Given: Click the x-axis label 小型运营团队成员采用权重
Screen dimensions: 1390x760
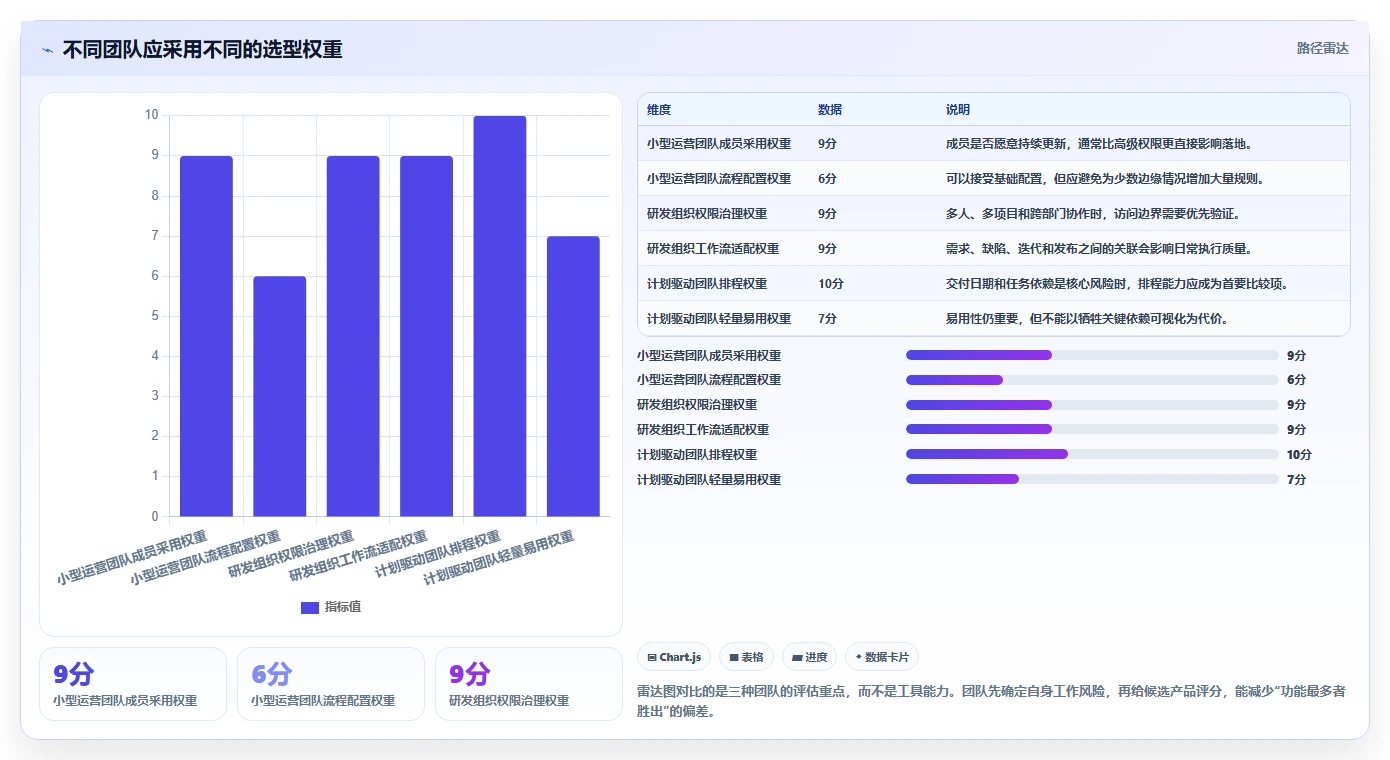Looking at the screenshot, I should (132, 558).
